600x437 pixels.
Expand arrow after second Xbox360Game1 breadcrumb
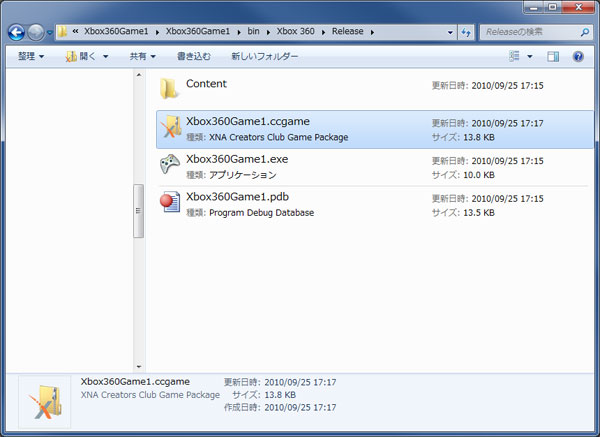pyautogui.click(x=239, y=32)
